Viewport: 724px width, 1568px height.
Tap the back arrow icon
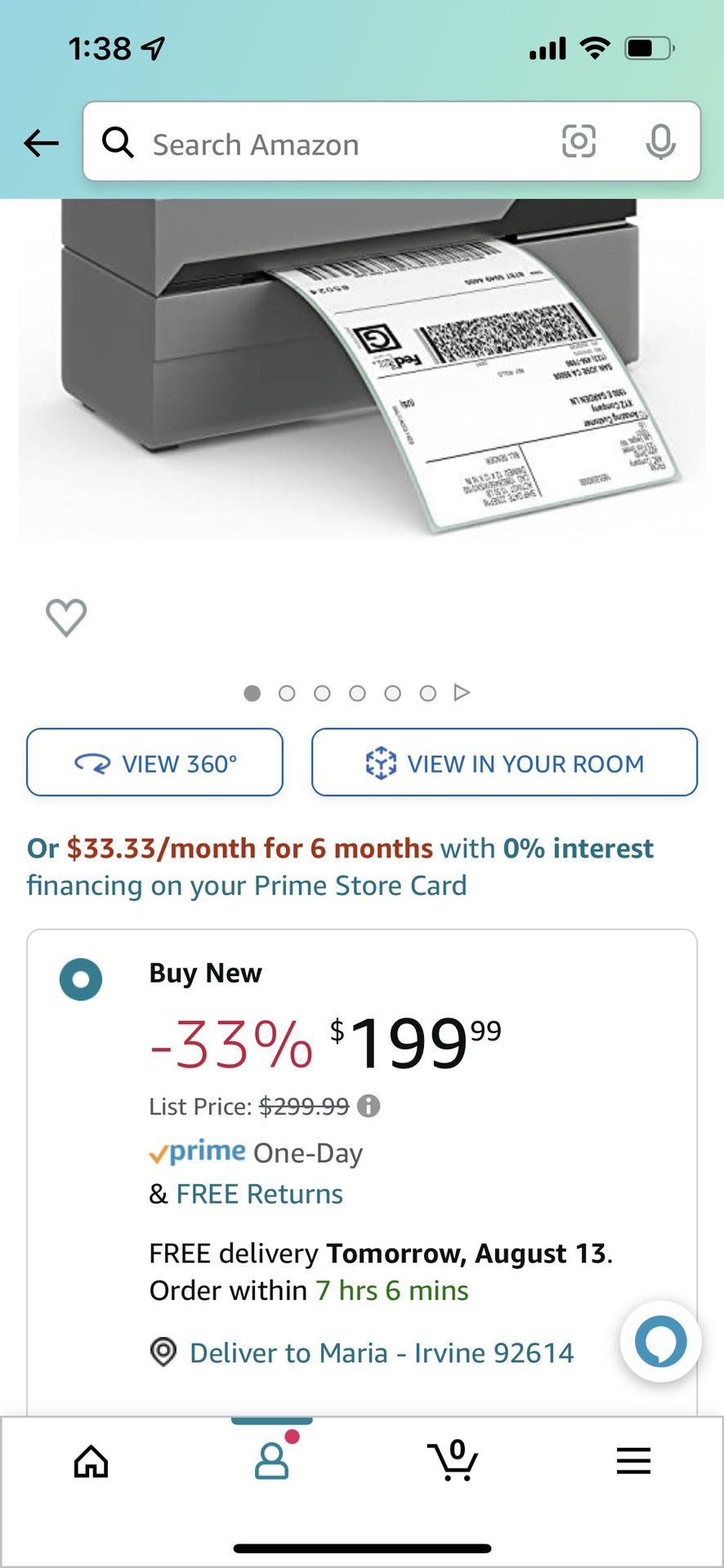pyautogui.click(x=41, y=144)
